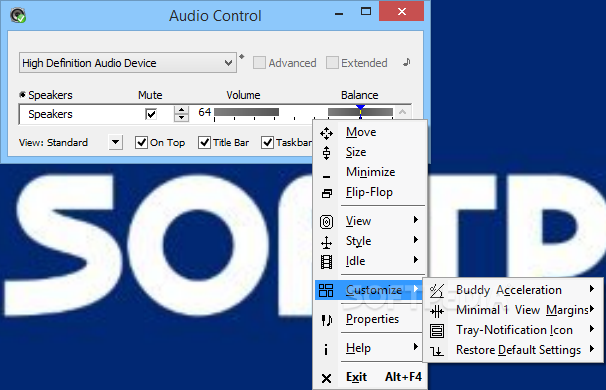606x390 pixels.
Task: Click the Properties sliders icon
Action: [327, 320]
